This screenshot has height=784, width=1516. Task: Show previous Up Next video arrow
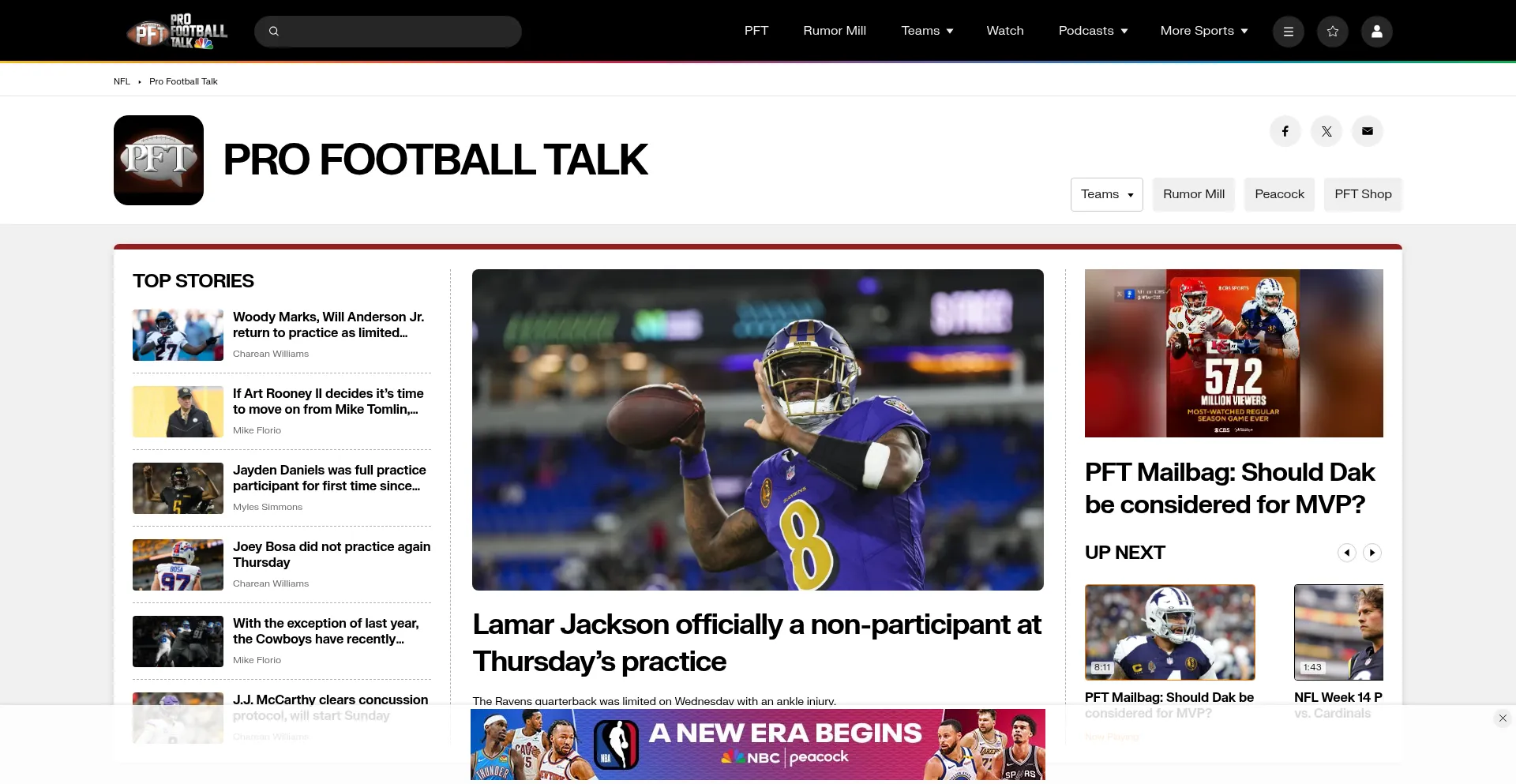[1346, 553]
